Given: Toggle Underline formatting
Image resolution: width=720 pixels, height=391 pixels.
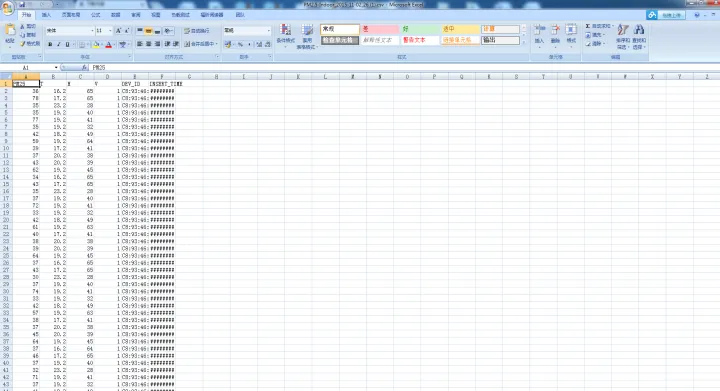Looking at the screenshot, I should point(67,45).
